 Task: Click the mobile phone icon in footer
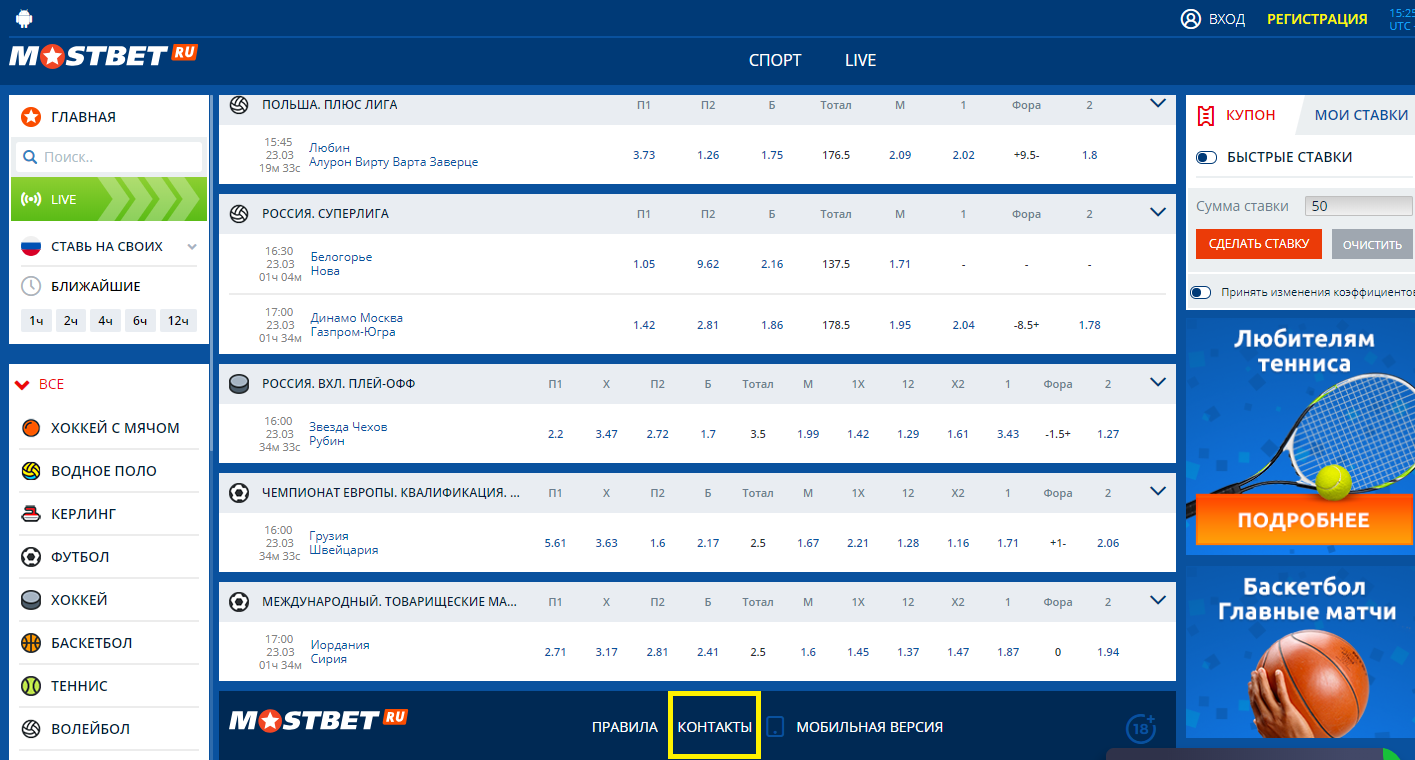point(775,727)
